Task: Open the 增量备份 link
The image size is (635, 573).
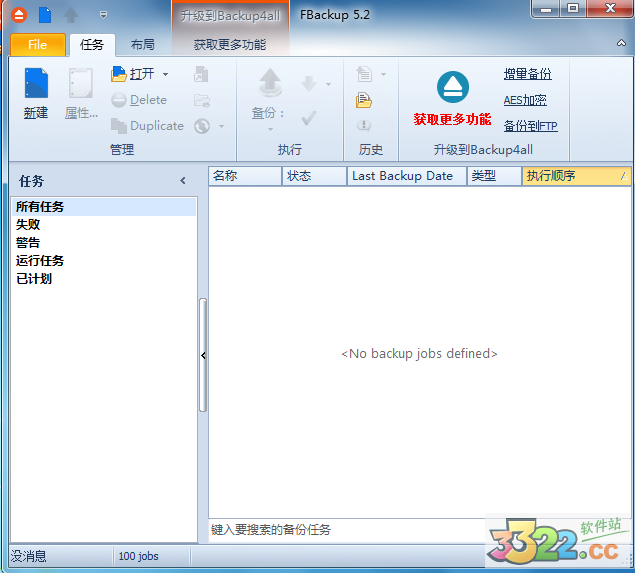Action: (528, 74)
